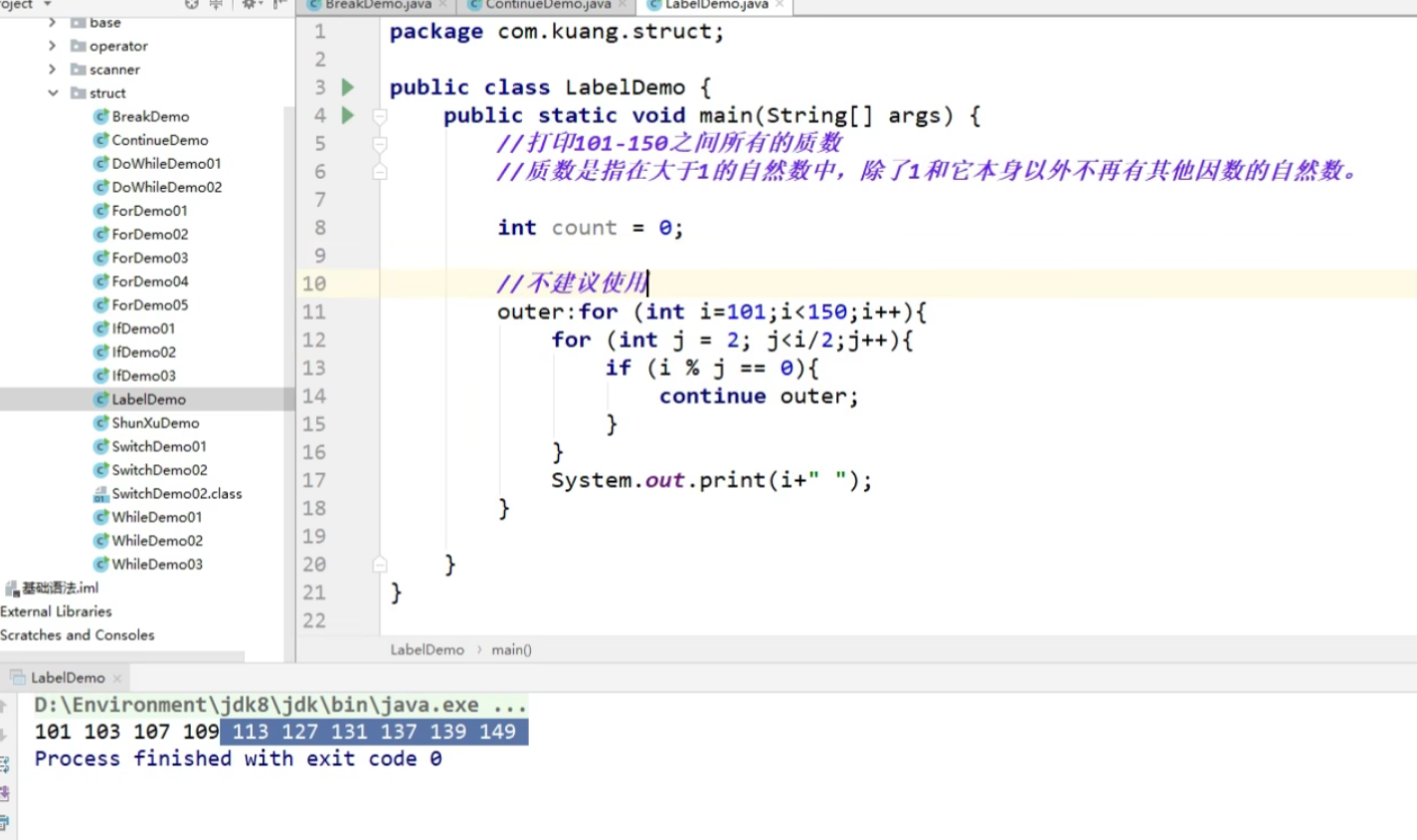Screen dimensions: 1417x840
Task: Fold the main method at line 4
Action: pyautogui.click(x=380, y=116)
